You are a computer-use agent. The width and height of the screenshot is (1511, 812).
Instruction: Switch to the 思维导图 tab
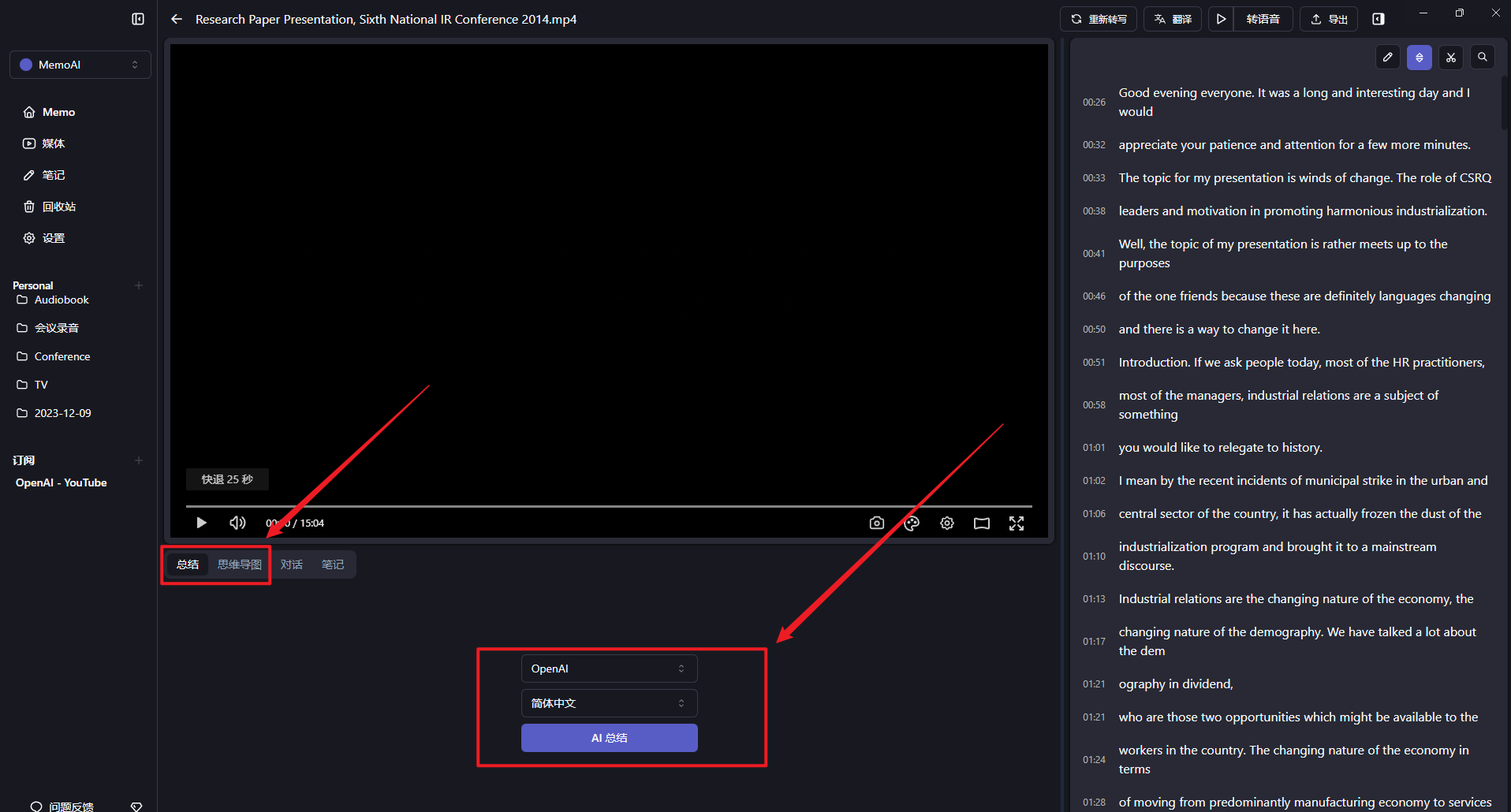click(x=239, y=564)
